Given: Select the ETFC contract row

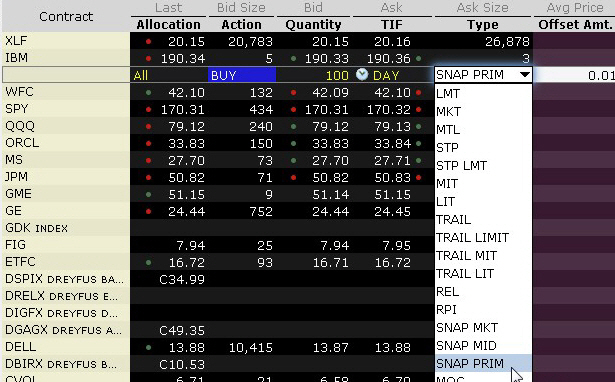Looking at the screenshot, I should 66,262.
